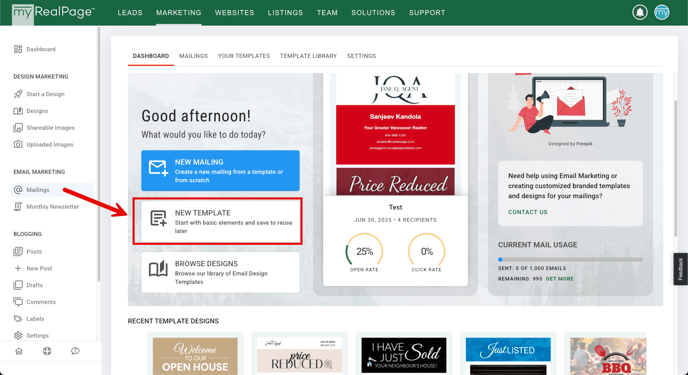
Task: Click the mail usage progress bar
Action: 570,260
